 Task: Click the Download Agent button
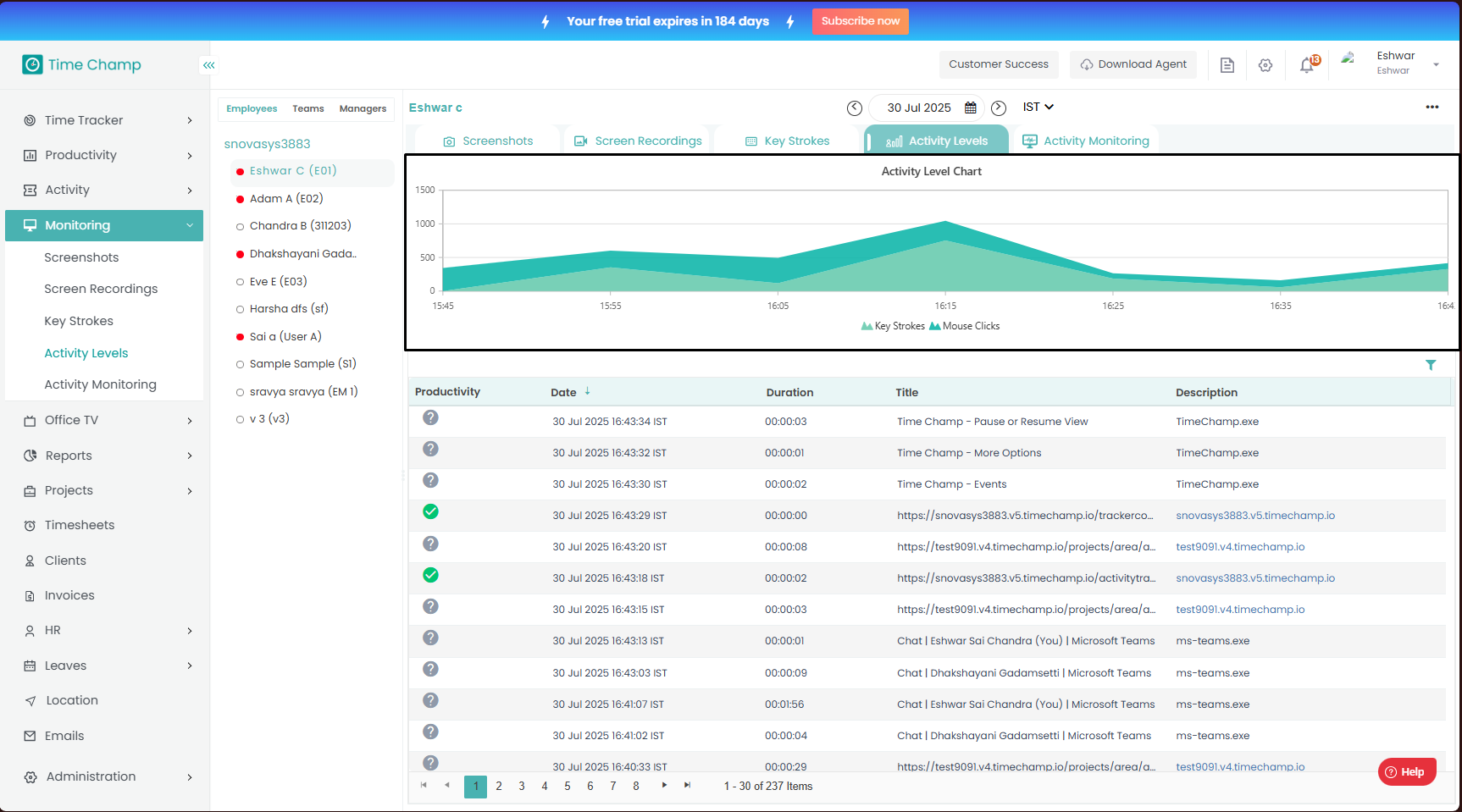tap(1132, 64)
